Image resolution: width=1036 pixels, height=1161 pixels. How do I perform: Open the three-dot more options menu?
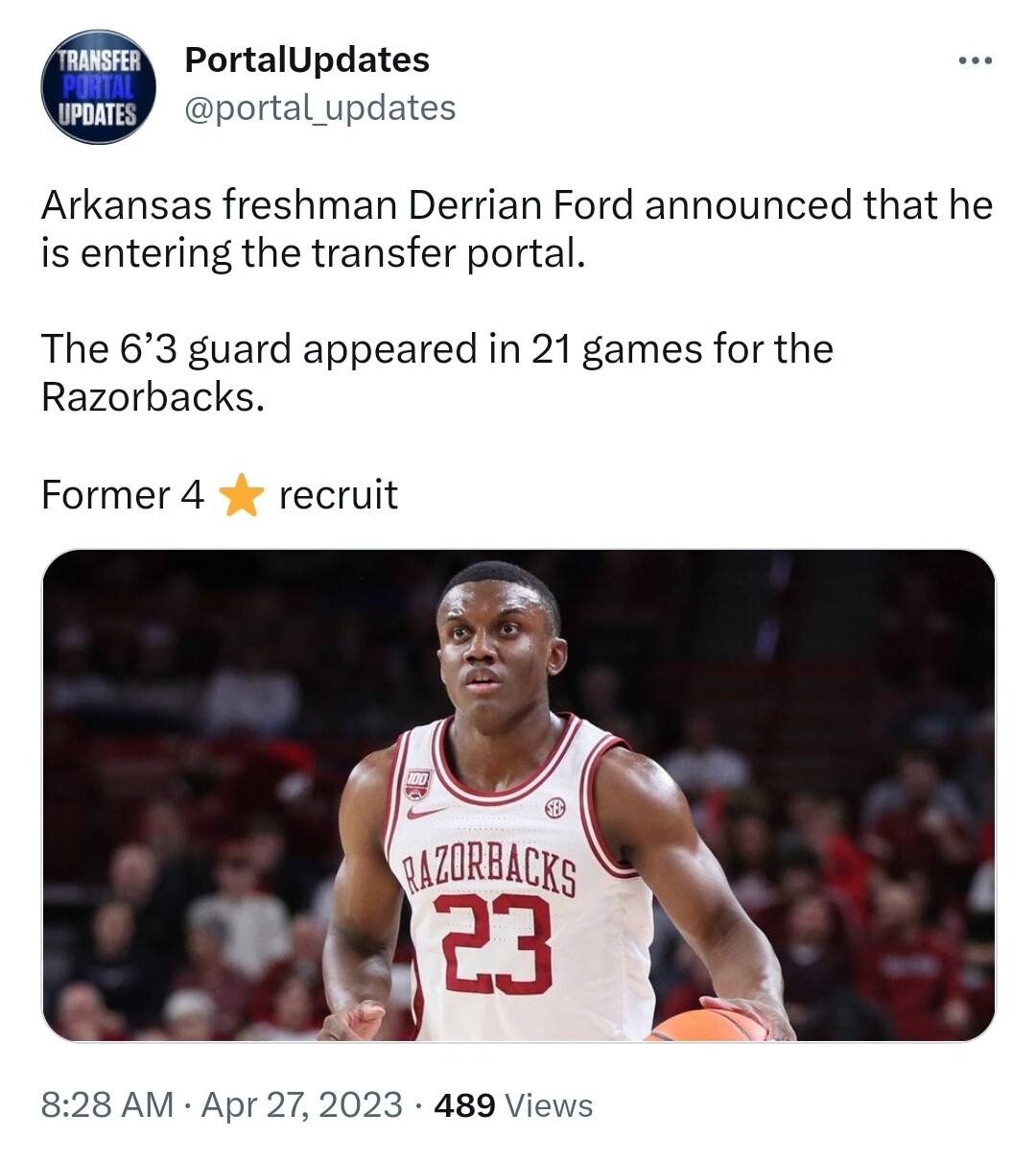click(976, 61)
